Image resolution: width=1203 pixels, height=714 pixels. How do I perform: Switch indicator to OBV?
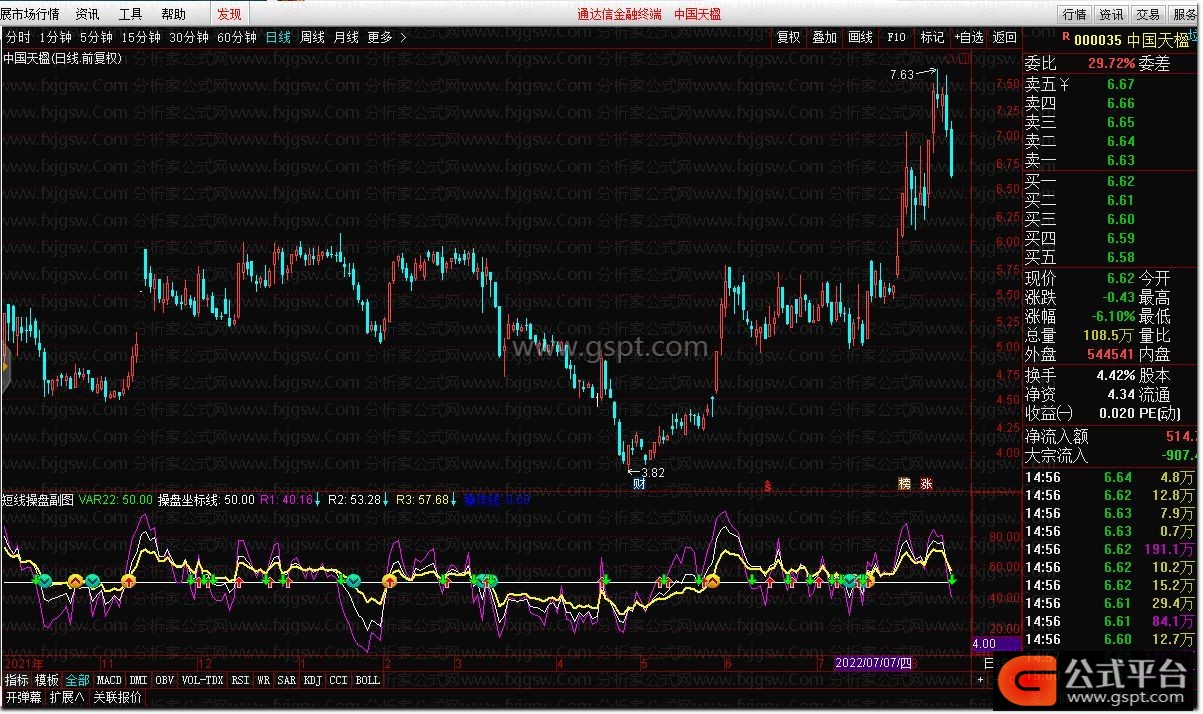165,680
